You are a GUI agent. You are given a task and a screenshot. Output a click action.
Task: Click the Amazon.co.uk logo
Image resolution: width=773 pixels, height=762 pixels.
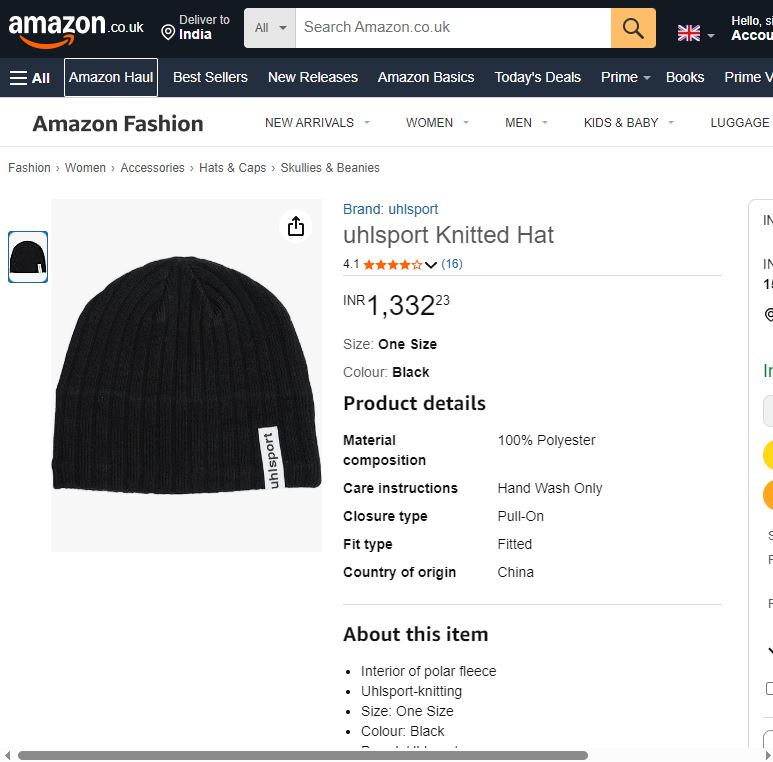point(76,28)
